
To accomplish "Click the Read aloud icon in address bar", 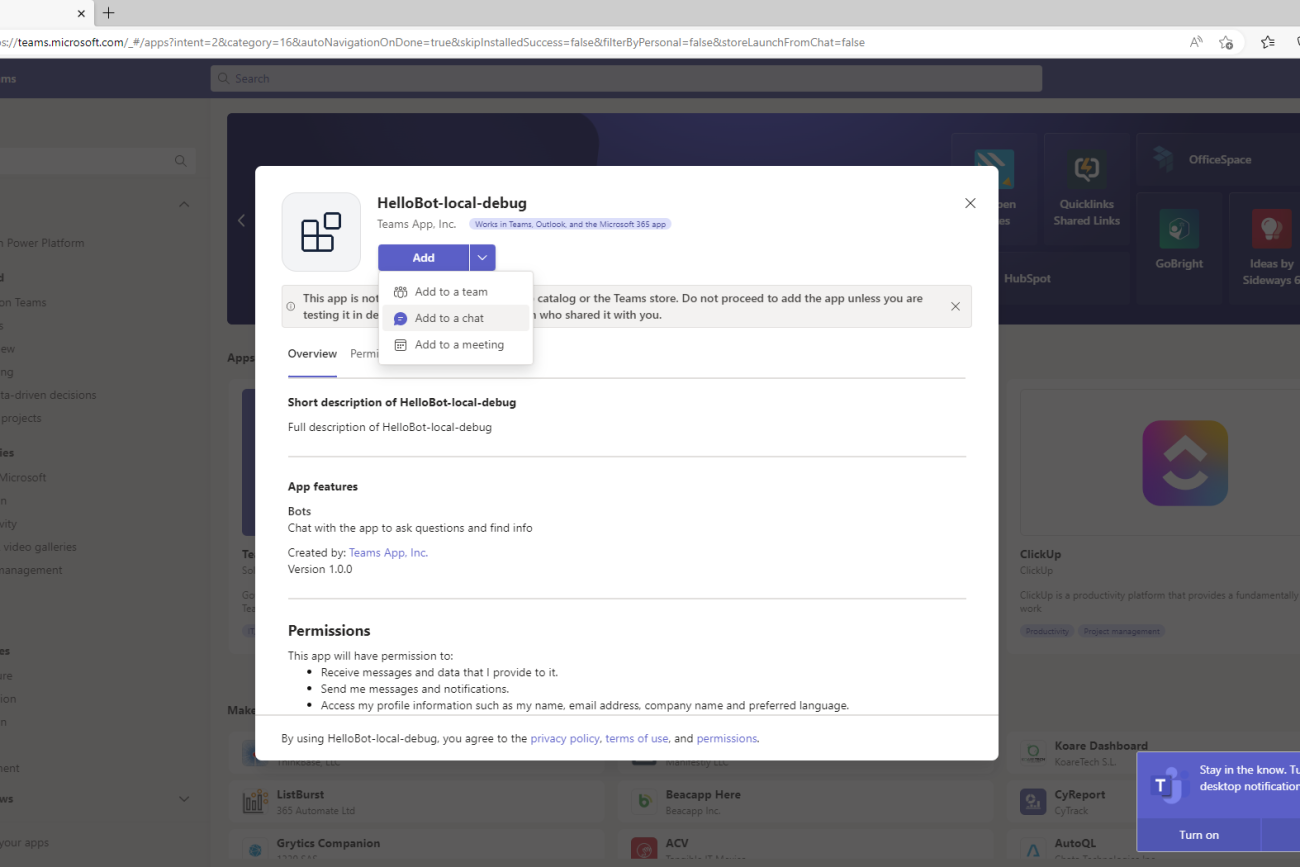I will point(1196,42).
